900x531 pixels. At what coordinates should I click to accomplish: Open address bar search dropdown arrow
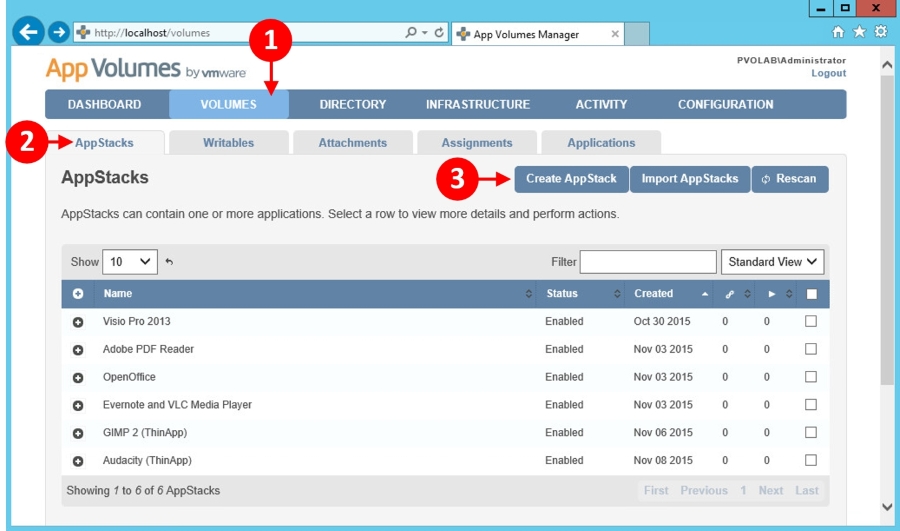coord(425,33)
